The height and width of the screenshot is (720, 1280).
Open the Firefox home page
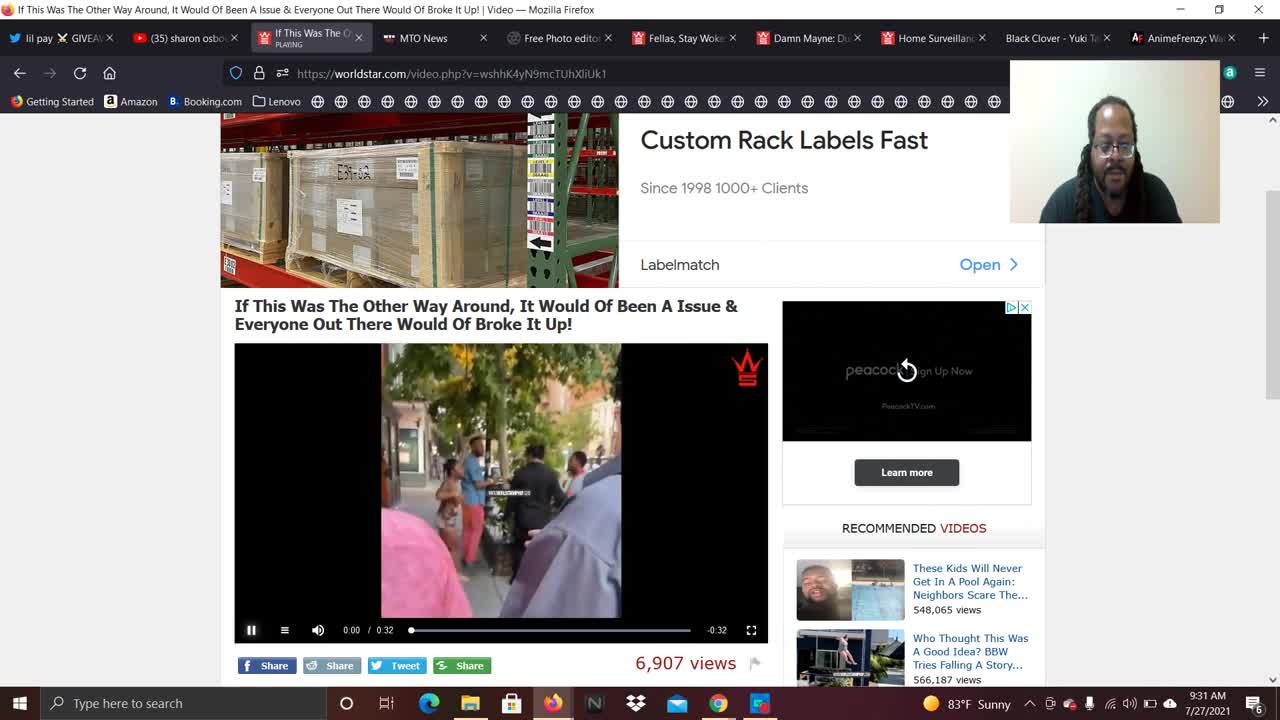click(110, 73)
